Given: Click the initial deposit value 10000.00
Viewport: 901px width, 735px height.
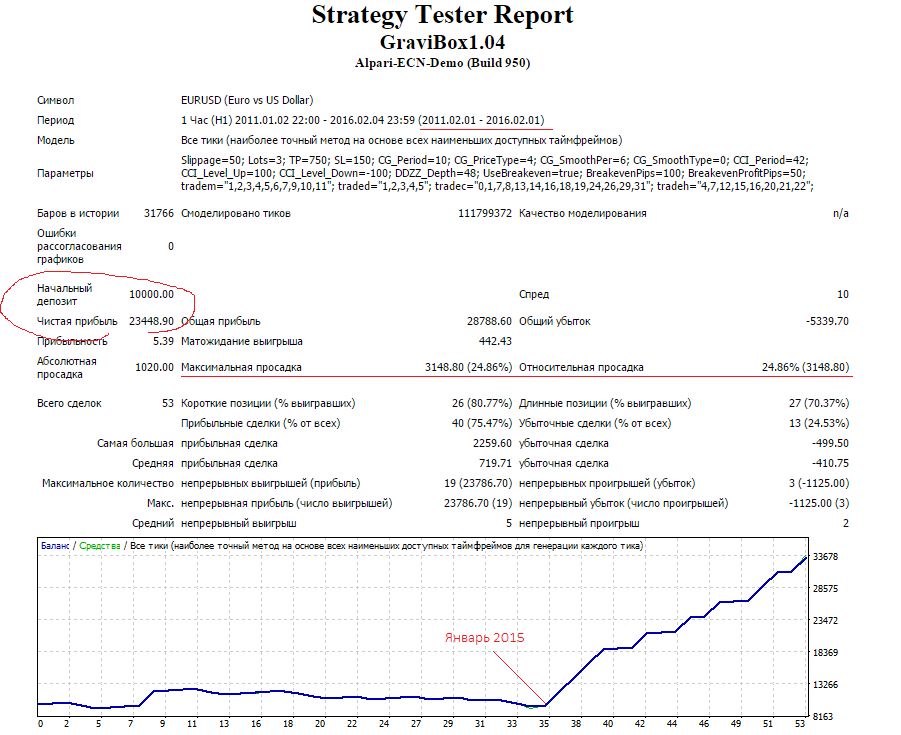Looking at the screenshot, I should point(151,294).
